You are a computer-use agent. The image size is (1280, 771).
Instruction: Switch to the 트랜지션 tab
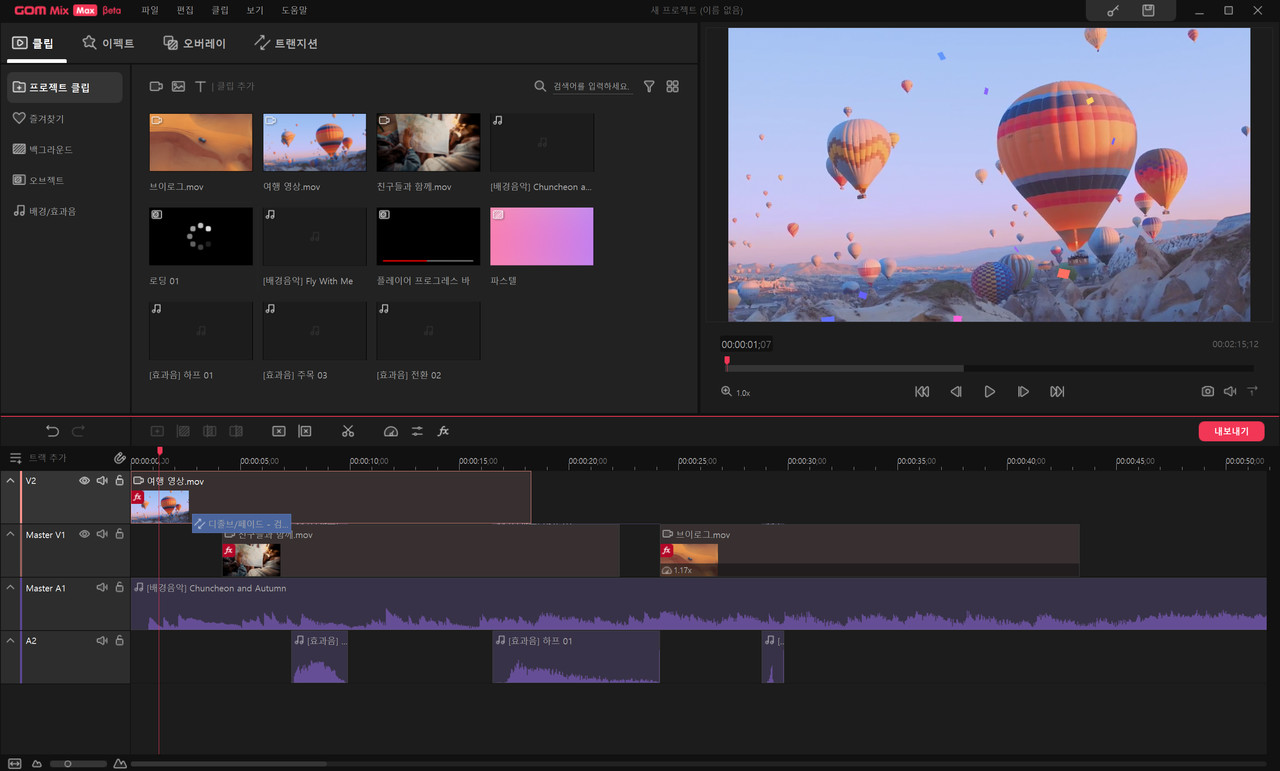click(x=286, y=43)
